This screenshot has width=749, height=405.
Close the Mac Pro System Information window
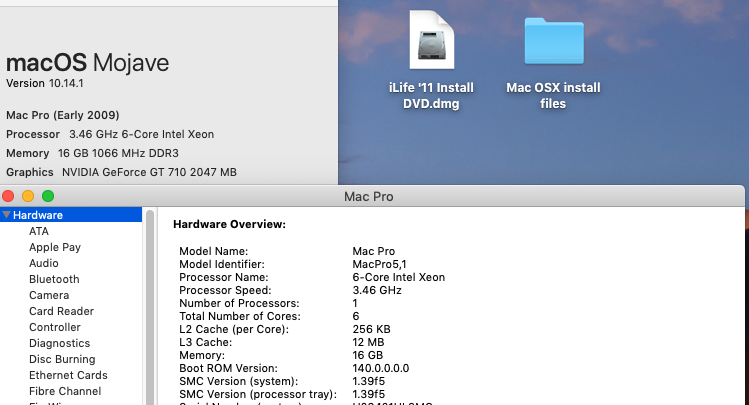[8, 196]
